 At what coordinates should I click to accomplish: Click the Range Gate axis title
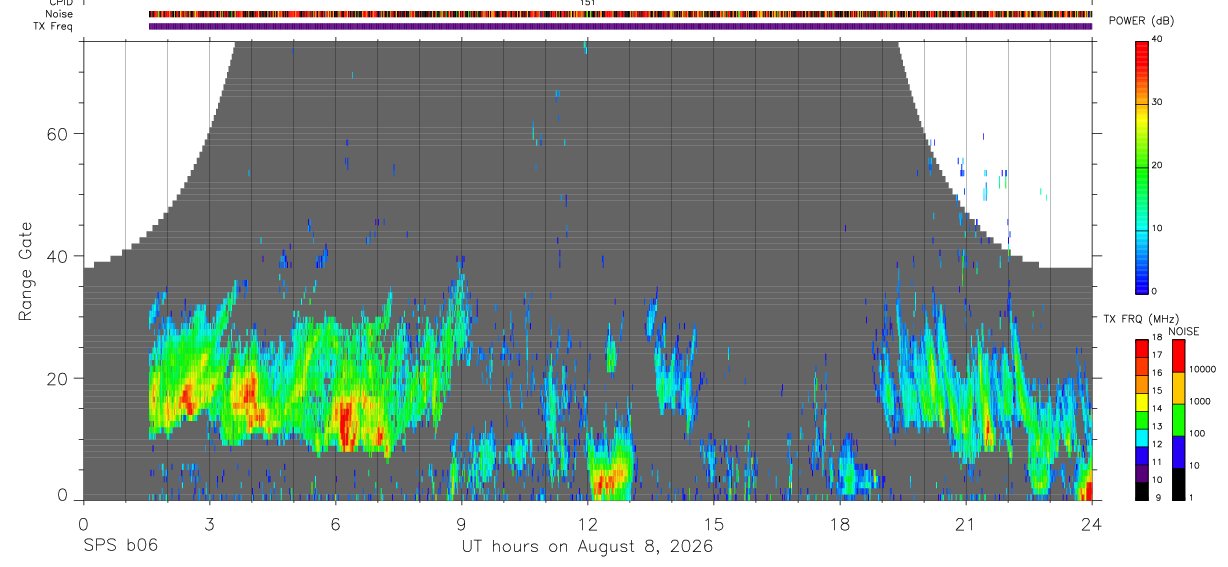[26, 271]
